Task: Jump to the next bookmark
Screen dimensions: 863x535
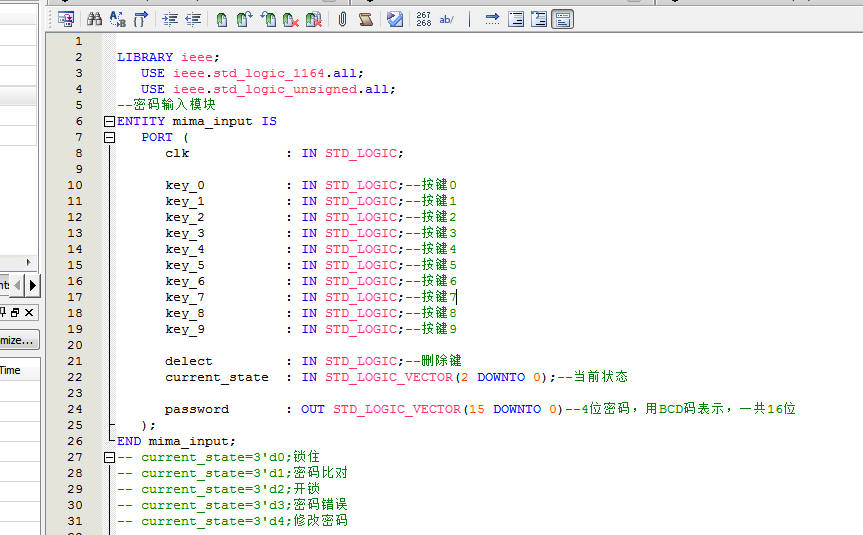Action: click(244, 20)
